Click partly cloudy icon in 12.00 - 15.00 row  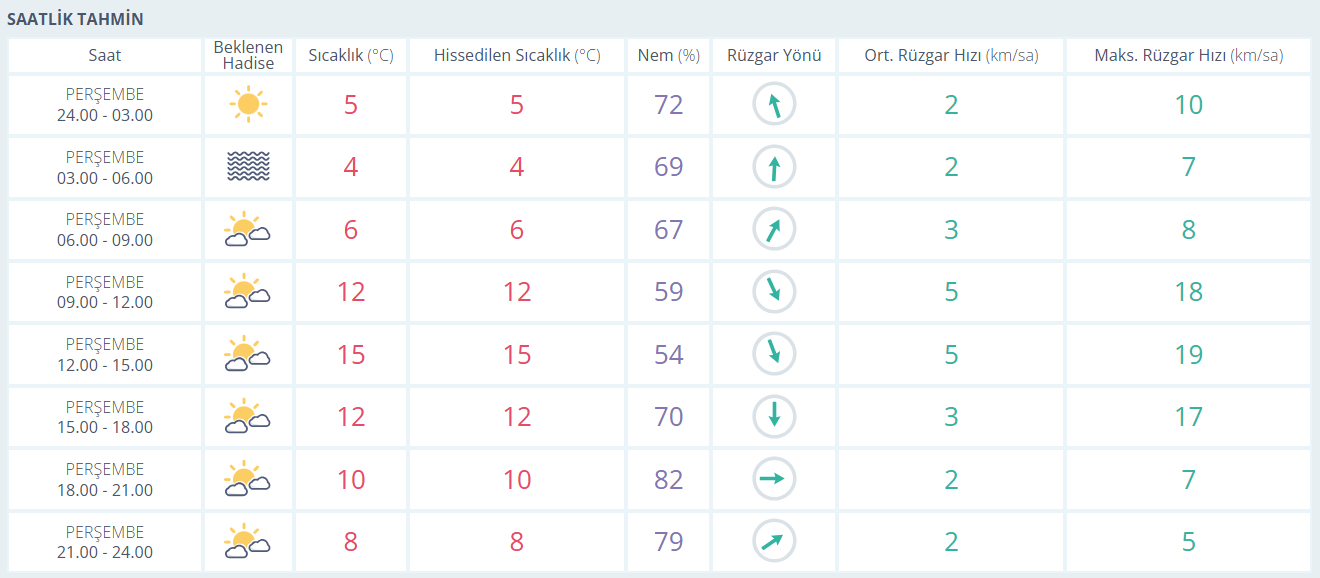pyautogui.click(x=248, y=355)
